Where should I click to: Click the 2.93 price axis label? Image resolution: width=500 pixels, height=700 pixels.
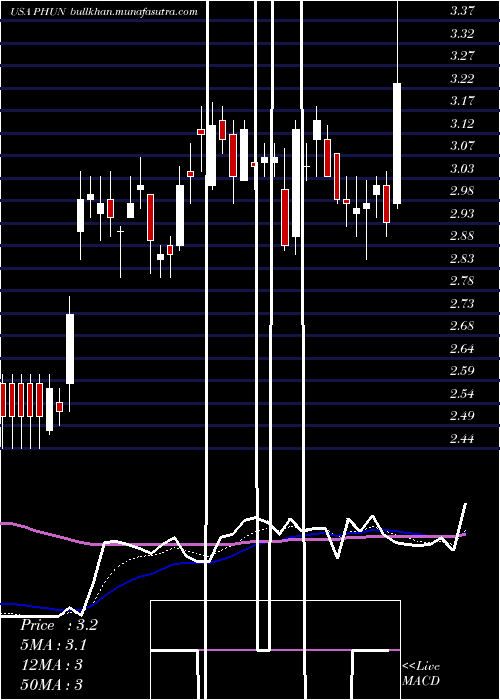(x=462, y=213)
